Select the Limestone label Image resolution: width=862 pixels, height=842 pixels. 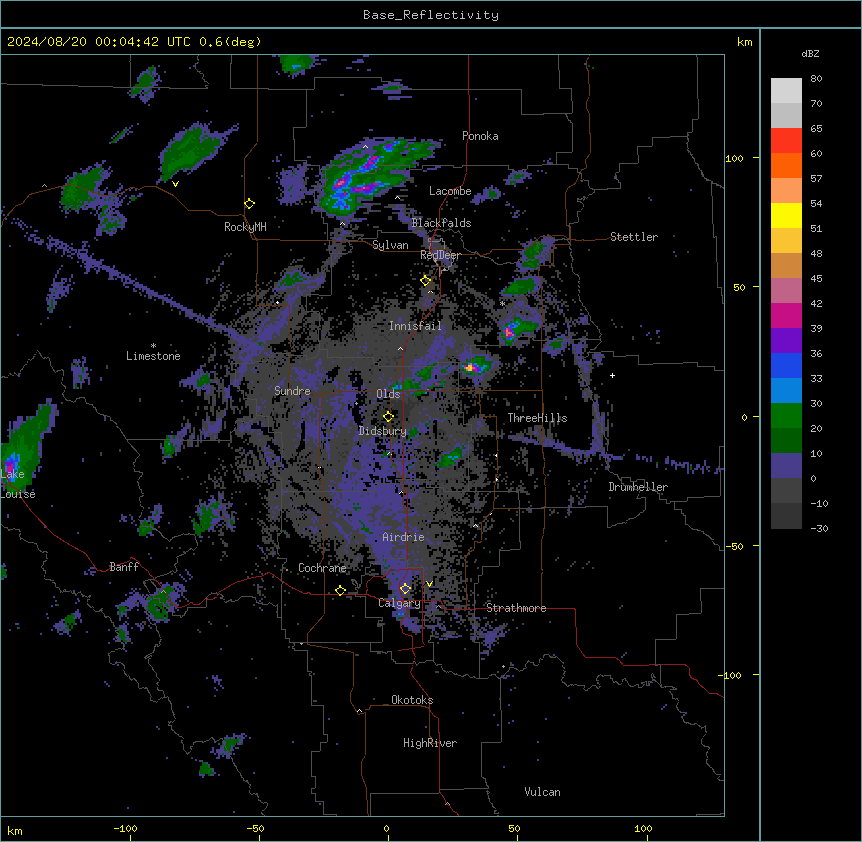tap(153, 356)
